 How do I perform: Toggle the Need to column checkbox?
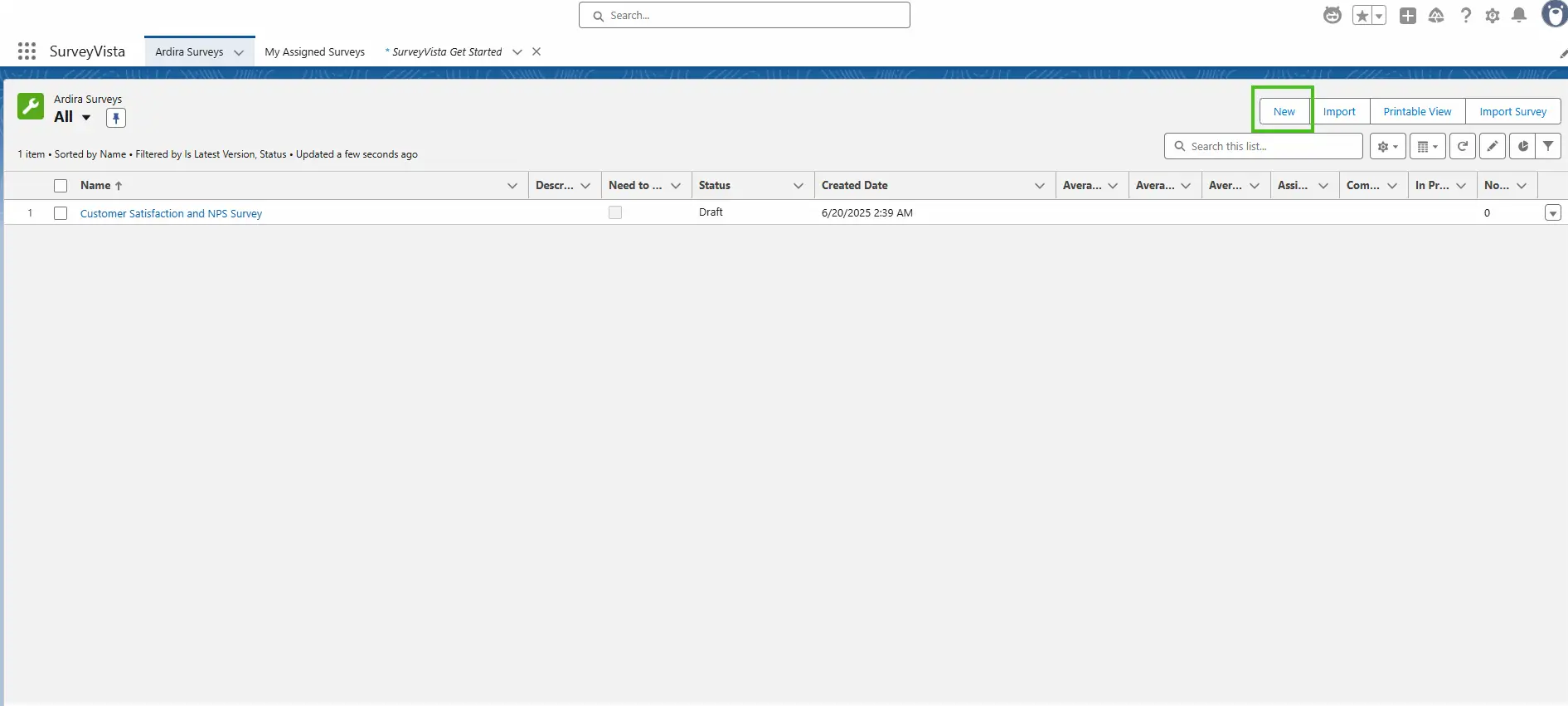click(x=615, y=212)
